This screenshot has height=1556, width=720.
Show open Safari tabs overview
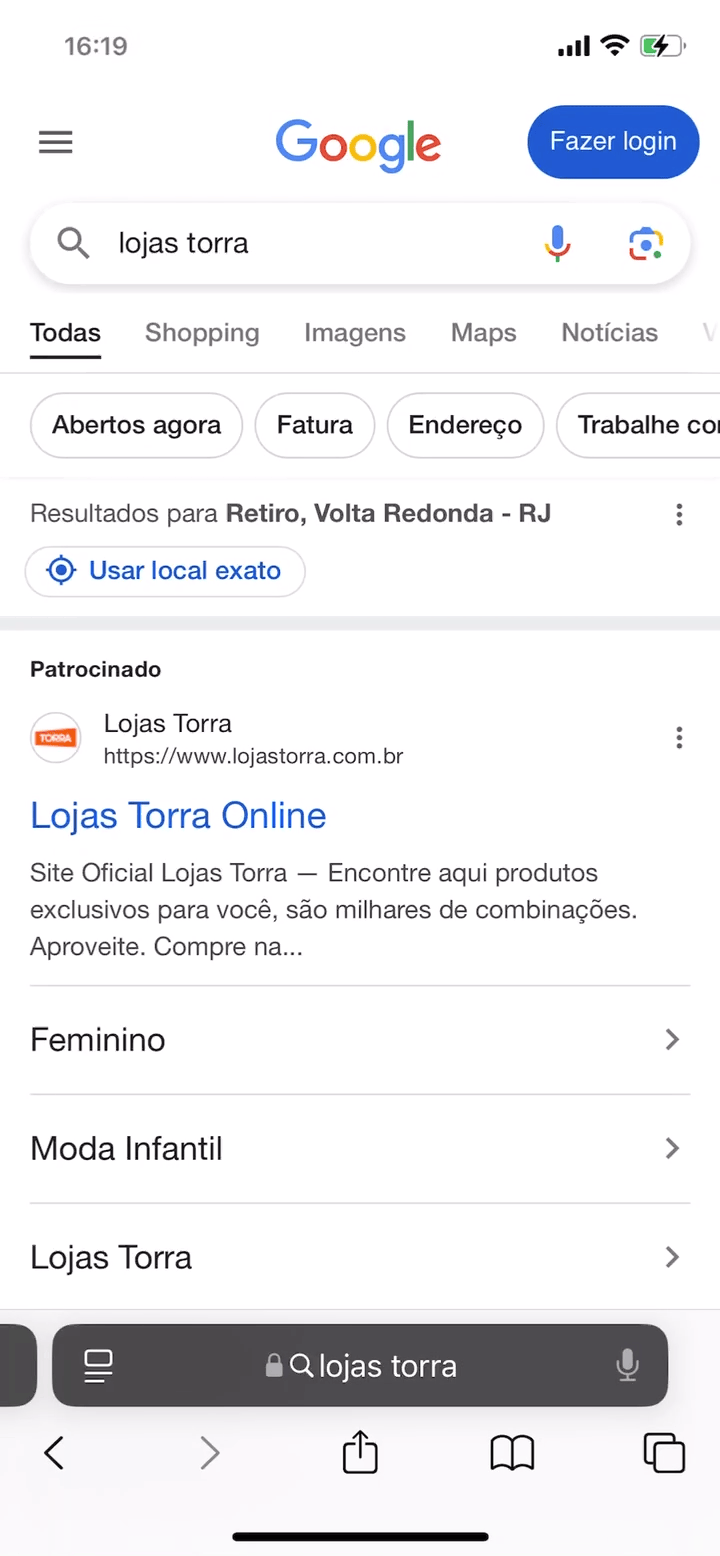click(x=664, y=1452)
